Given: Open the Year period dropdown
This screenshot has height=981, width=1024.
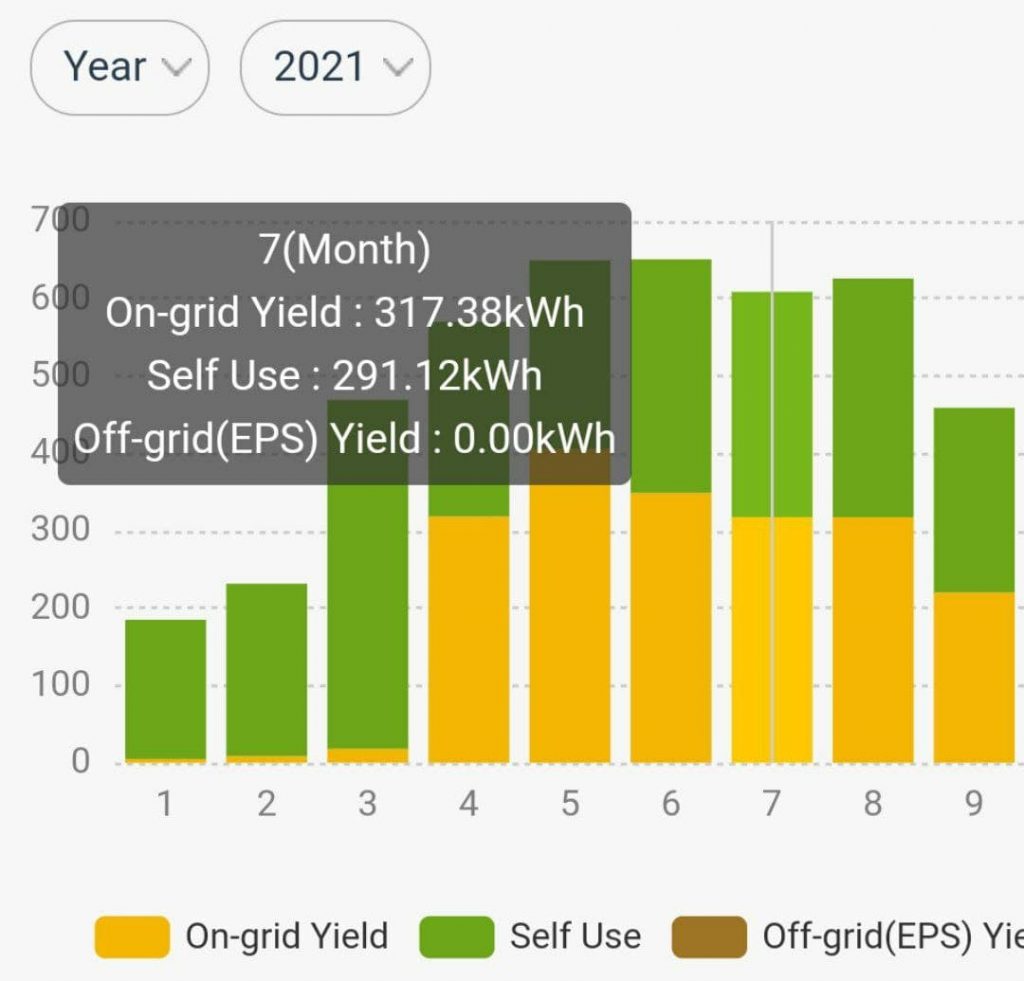Looking at the screenshot, I should coord(119,68).
